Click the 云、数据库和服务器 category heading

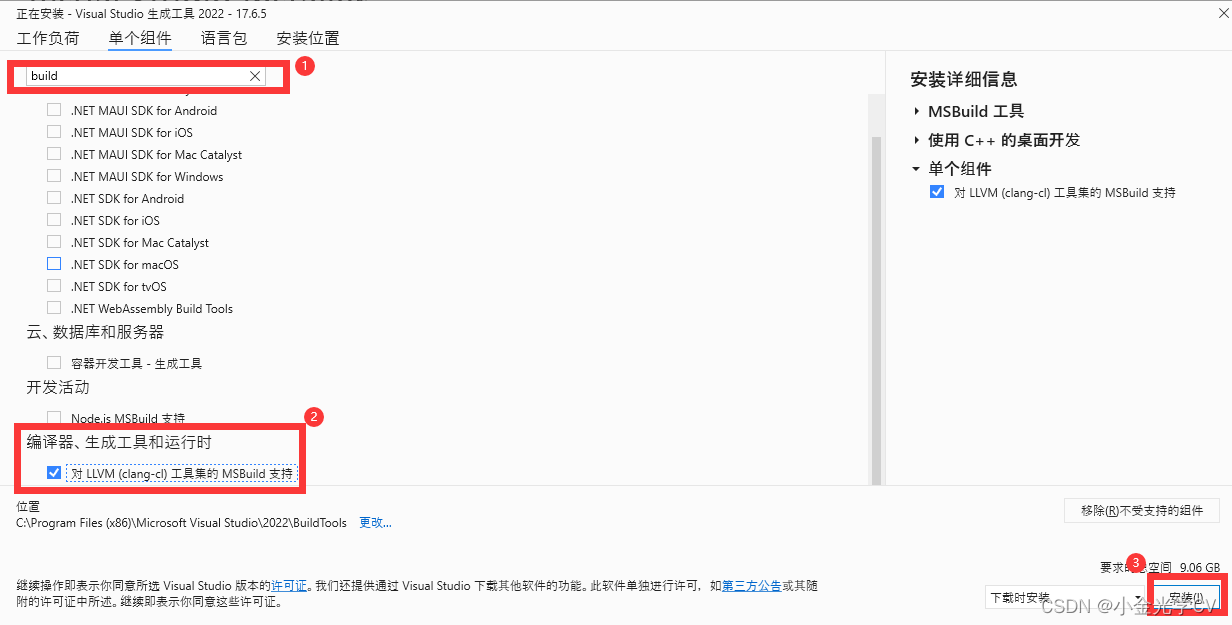coord(95,332)
